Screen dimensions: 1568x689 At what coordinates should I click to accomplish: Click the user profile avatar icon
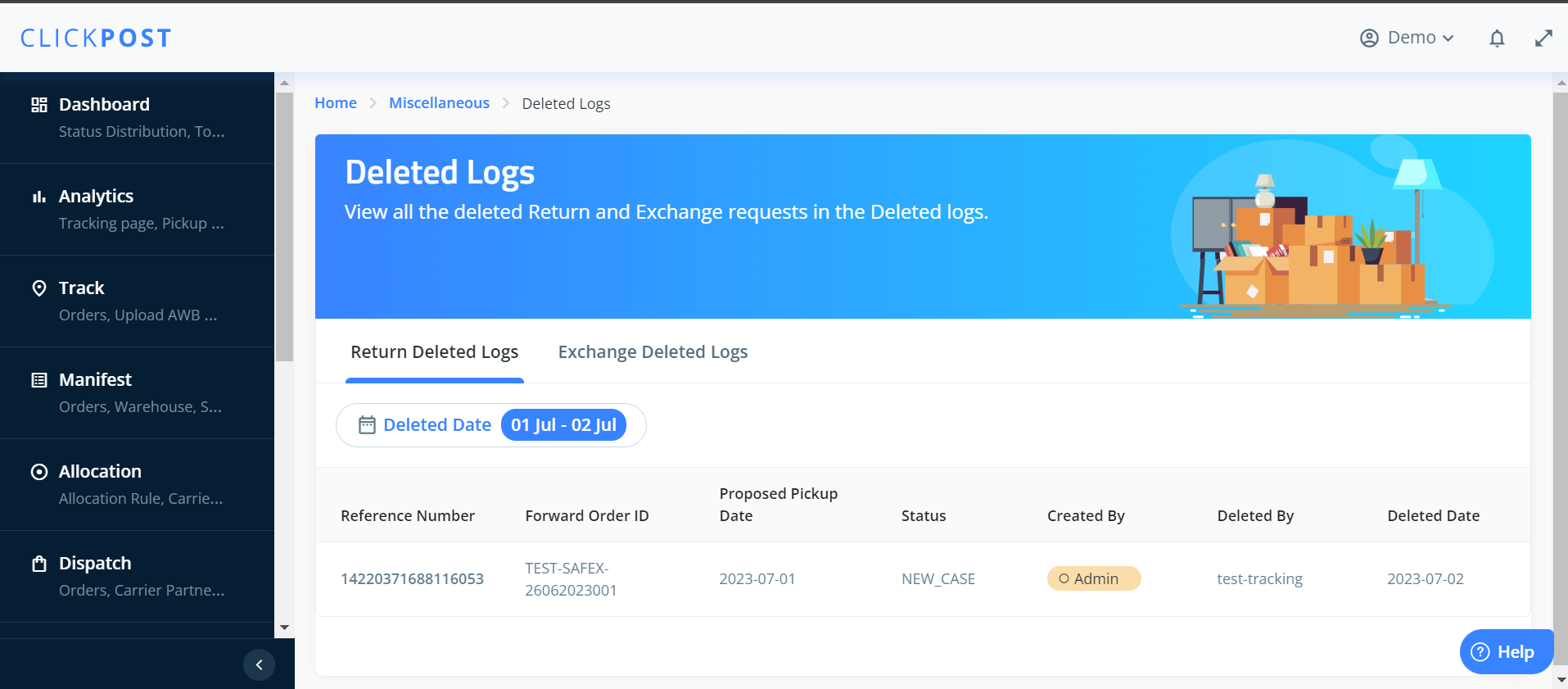[x=1369, y=39]
